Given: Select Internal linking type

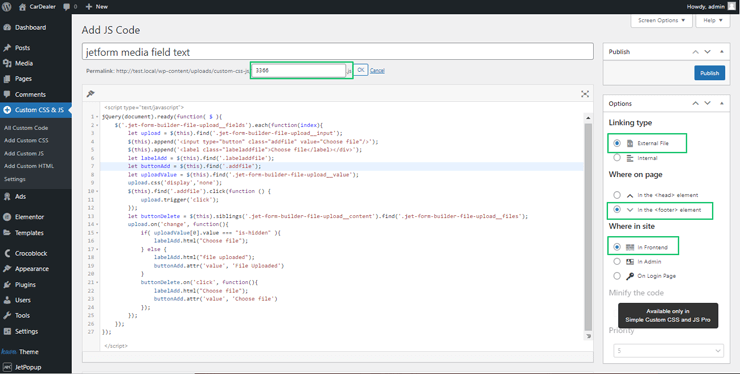Looking at the screenshot, I should point(617,158).
